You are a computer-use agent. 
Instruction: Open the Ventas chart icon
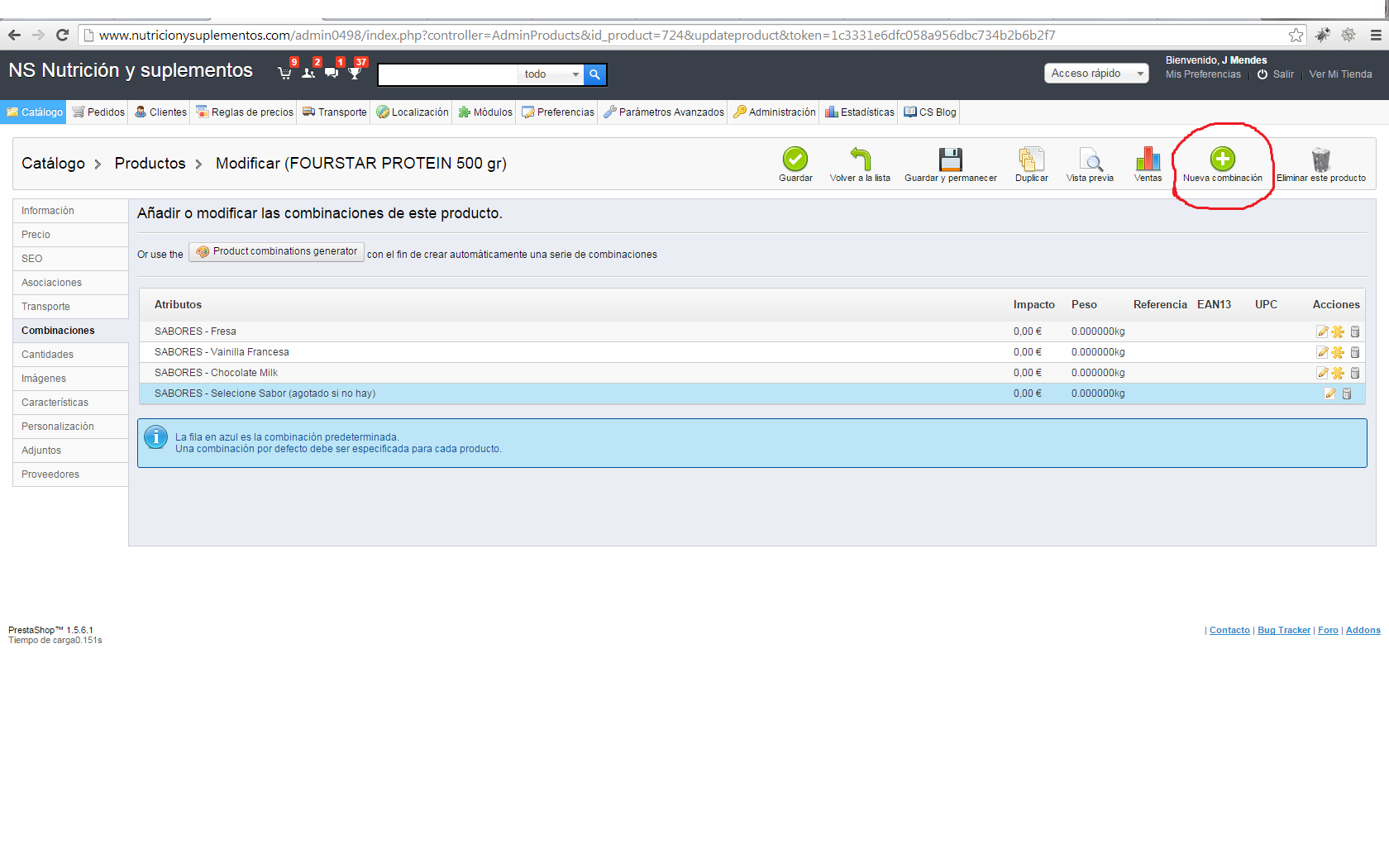(x=1148, y=159)
